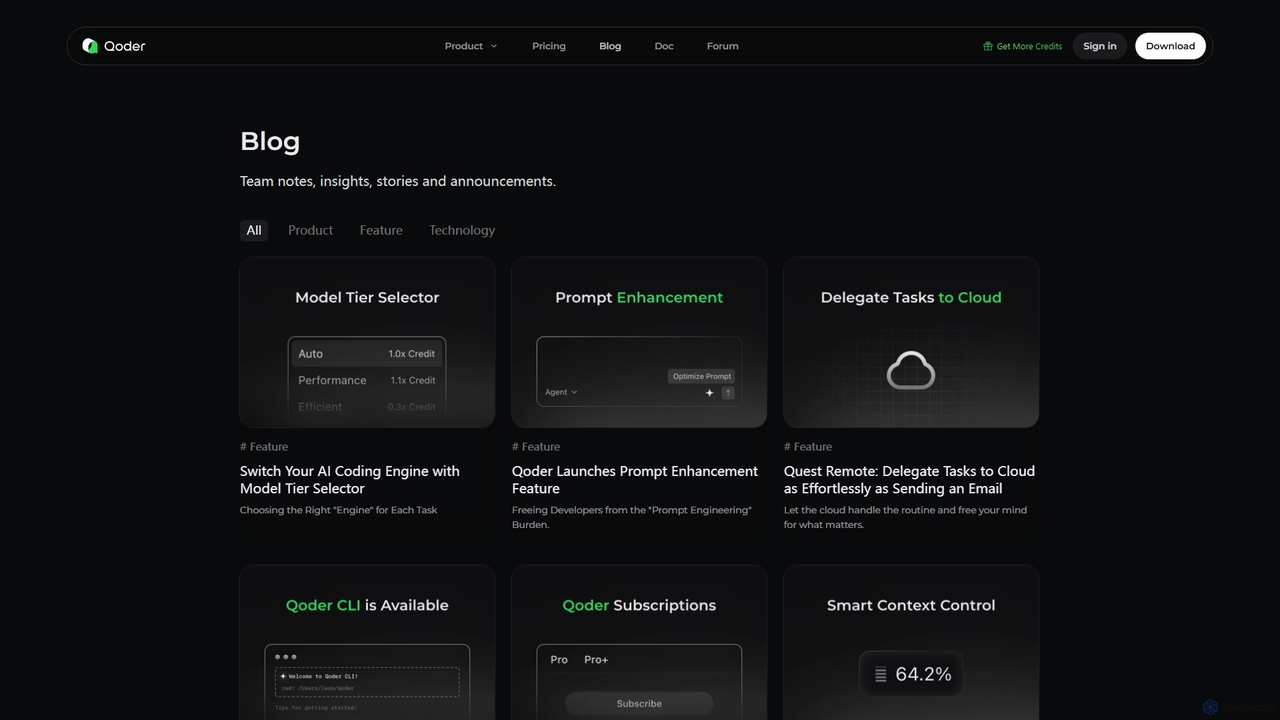Select the Technology filter tab
1280x720 pixels.
pyautogui.click(x=462, y=230)
